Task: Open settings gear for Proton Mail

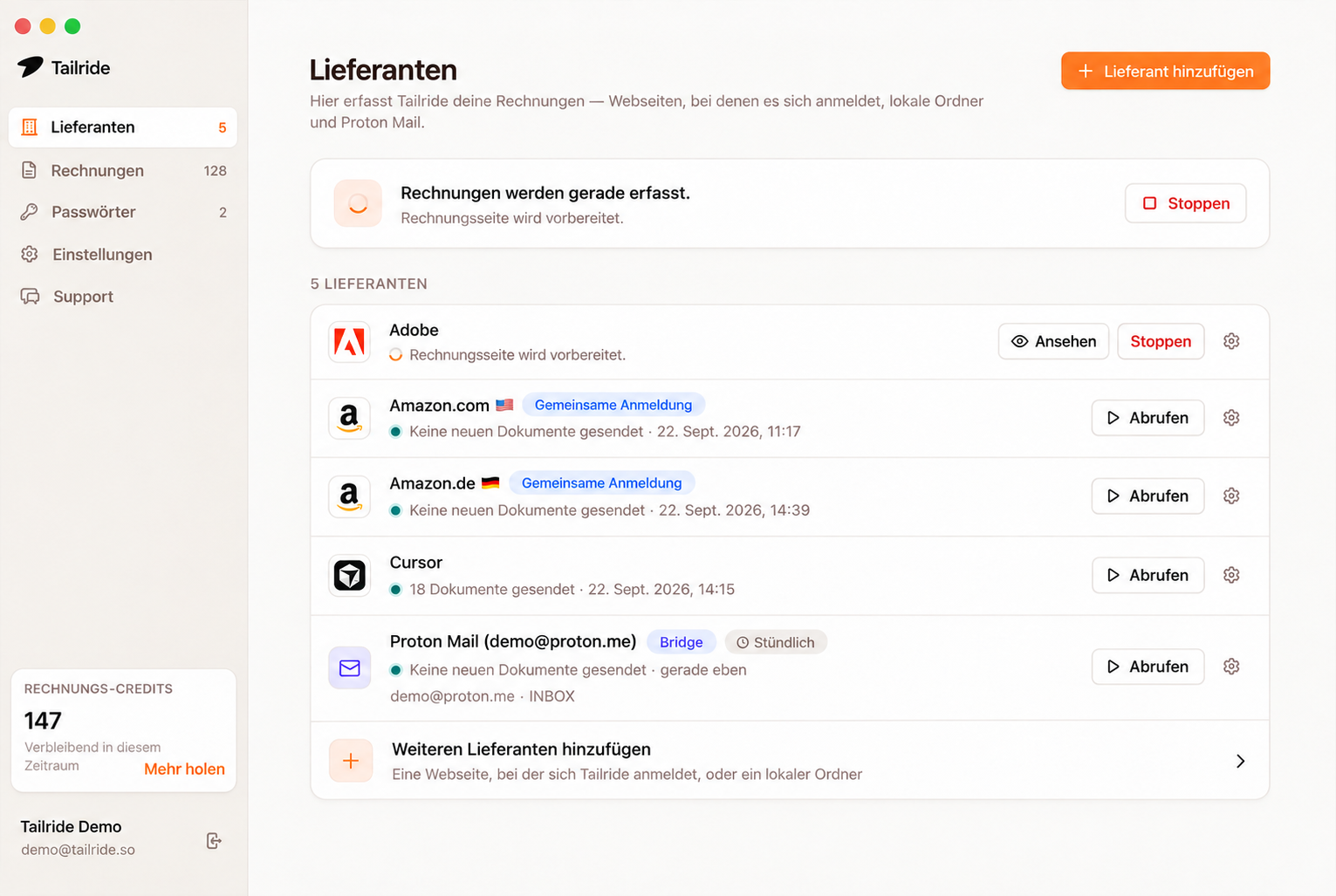Action: [1231, 667]
